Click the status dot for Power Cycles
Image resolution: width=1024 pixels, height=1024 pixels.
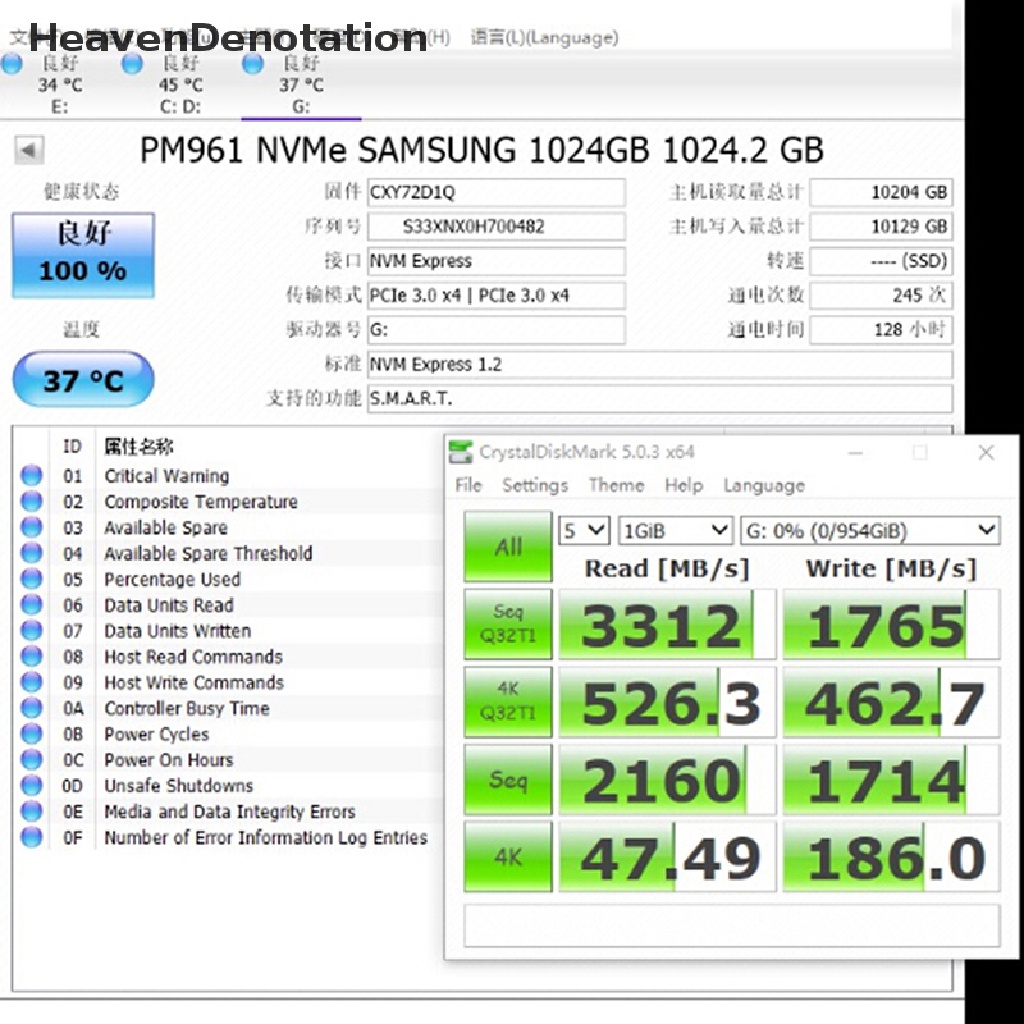[x=31, y=733]
